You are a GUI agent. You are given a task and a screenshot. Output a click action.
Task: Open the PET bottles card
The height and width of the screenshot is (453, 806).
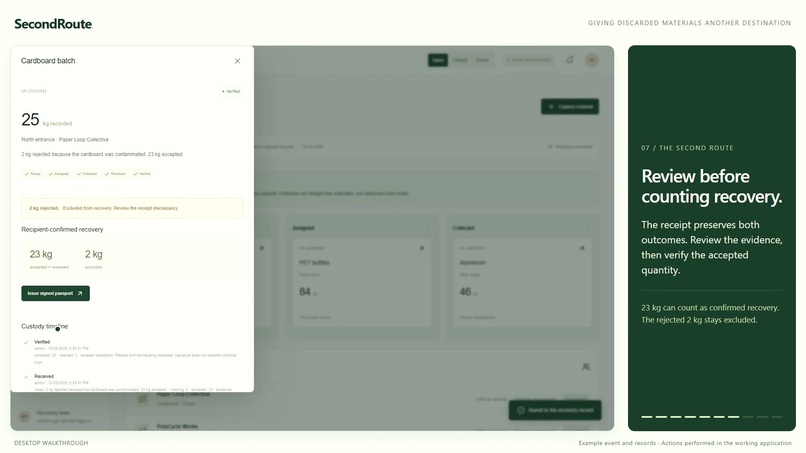point(362,283)
